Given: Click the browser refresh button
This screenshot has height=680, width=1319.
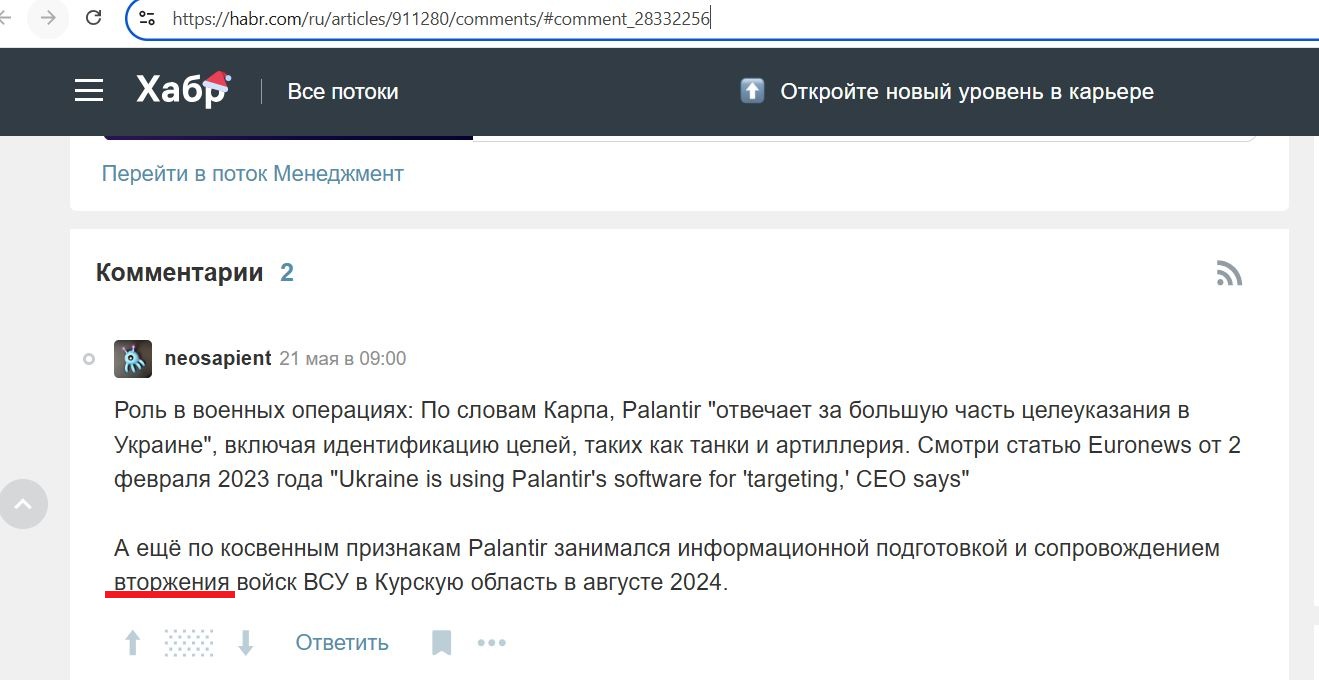Looking at the screenshot, I should (x=94, y=17).
